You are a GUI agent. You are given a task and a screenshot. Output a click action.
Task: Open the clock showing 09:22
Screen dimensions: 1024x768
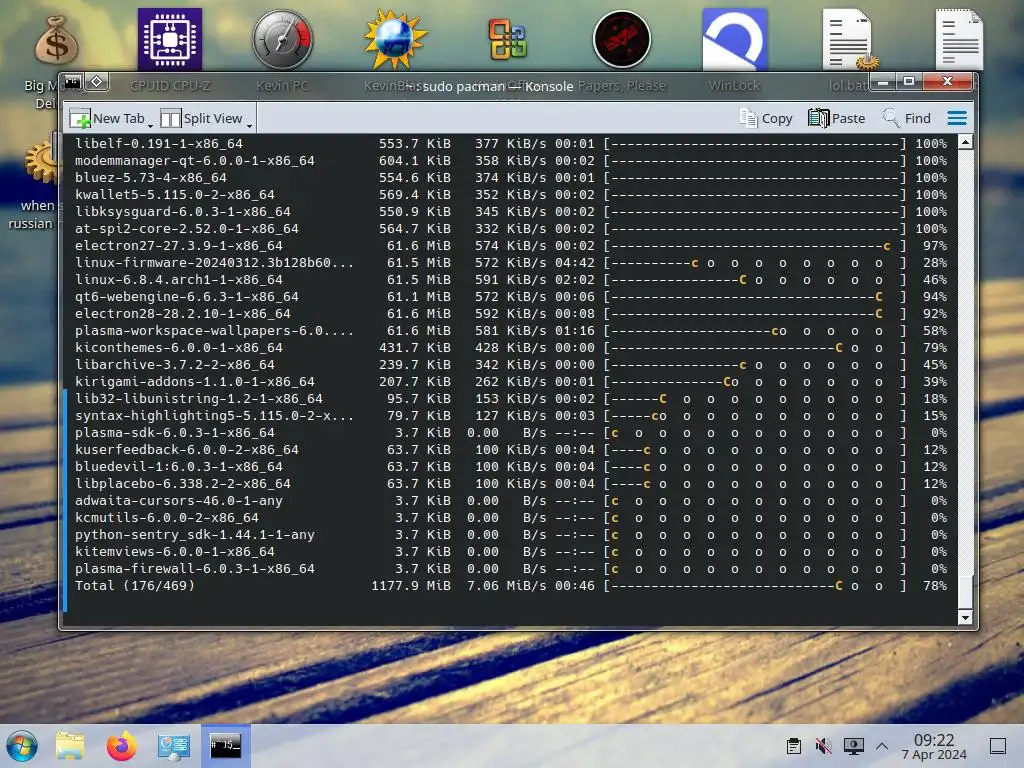934,746
